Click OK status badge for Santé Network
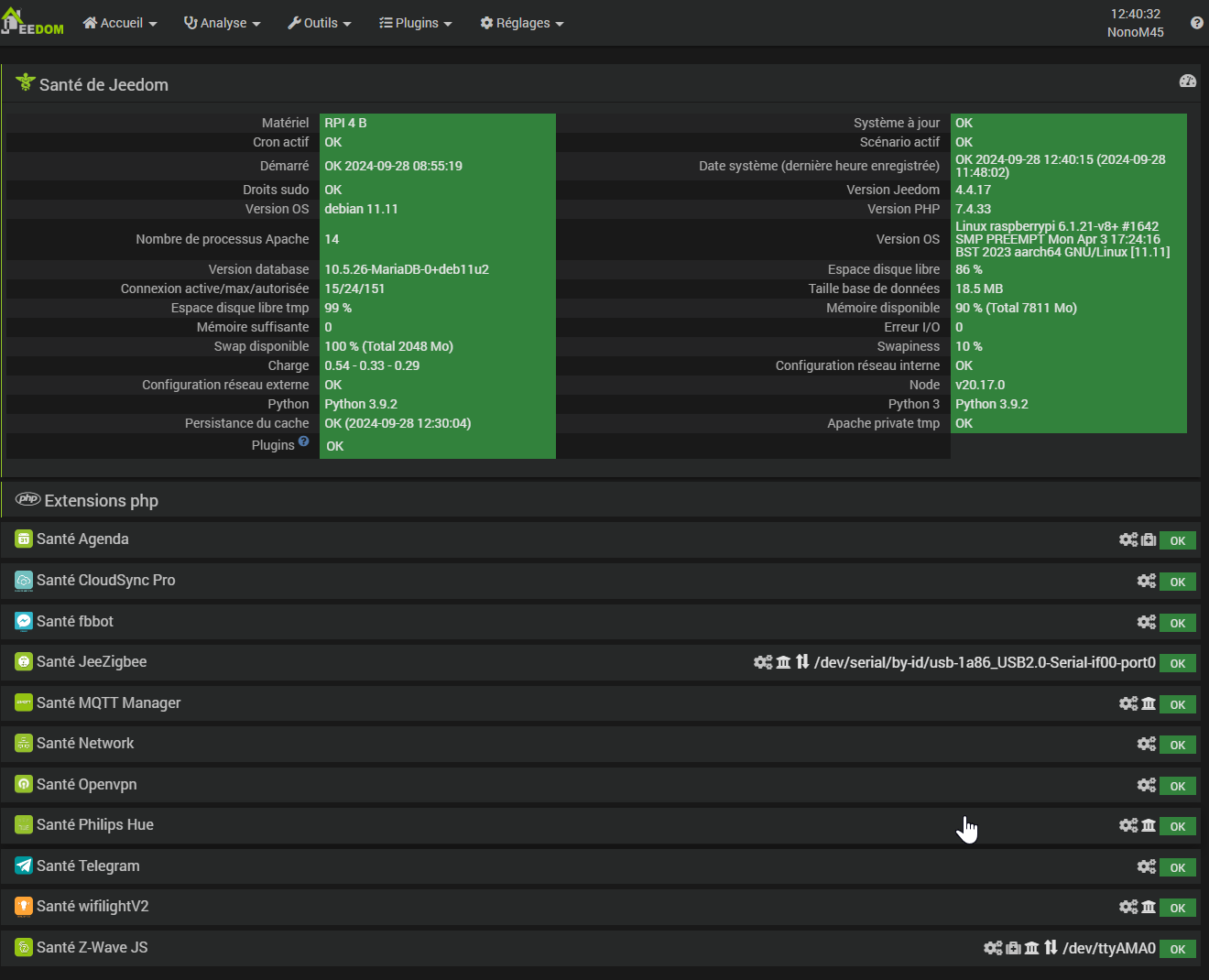1209x980 pixels. (x=1178, y=746)
